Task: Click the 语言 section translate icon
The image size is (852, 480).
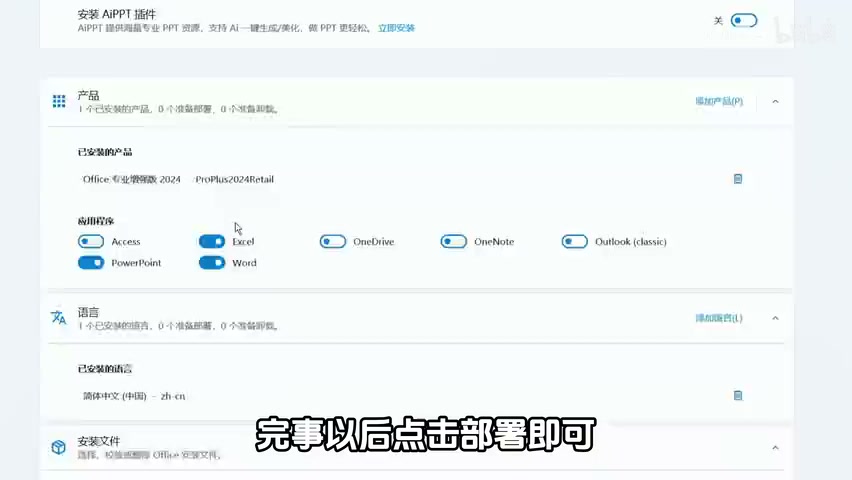Action: click(59, 317)
